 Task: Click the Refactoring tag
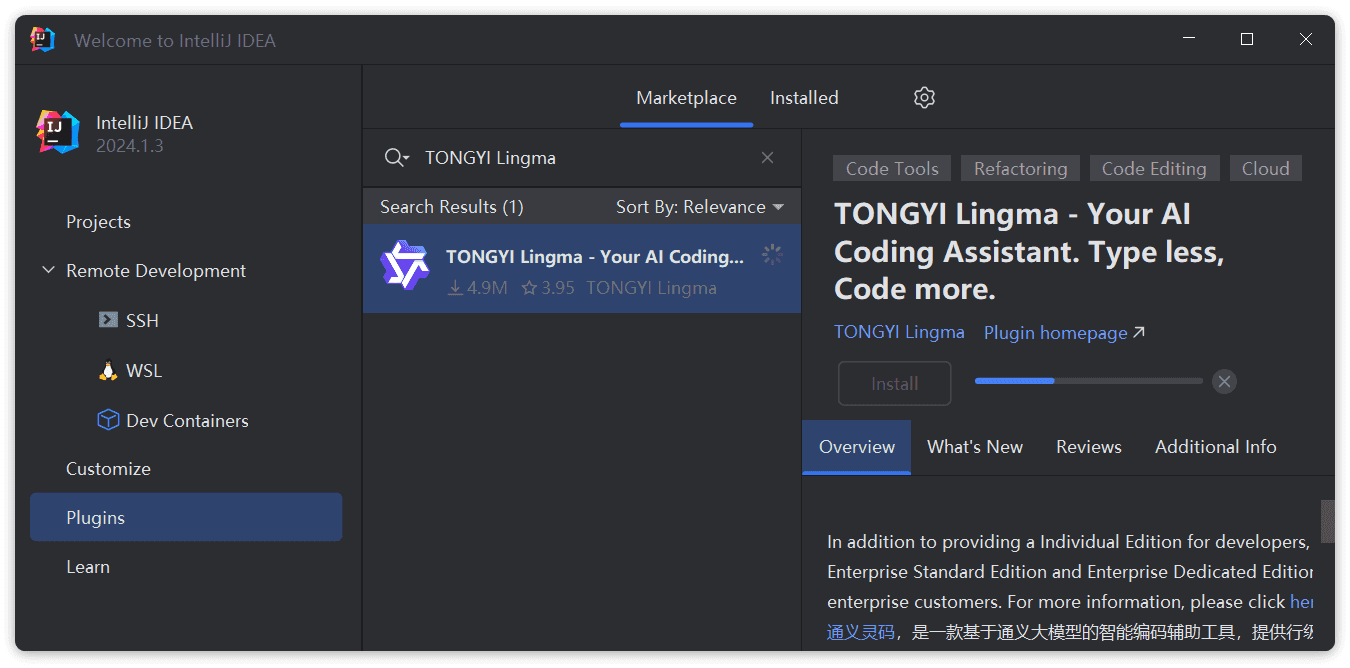pyautogui.click(x=1021, y=169)
